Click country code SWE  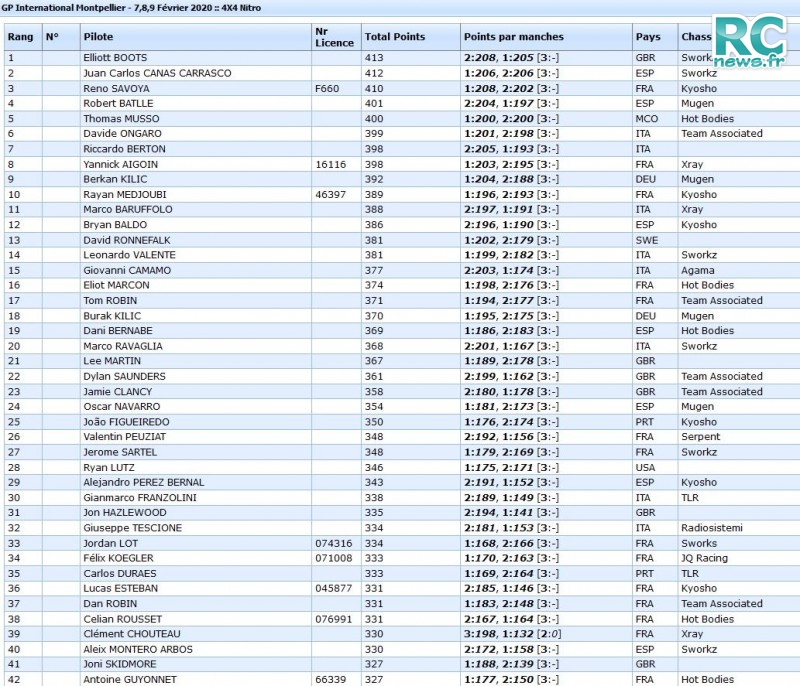pyautogui.click(x=647, y=240)
